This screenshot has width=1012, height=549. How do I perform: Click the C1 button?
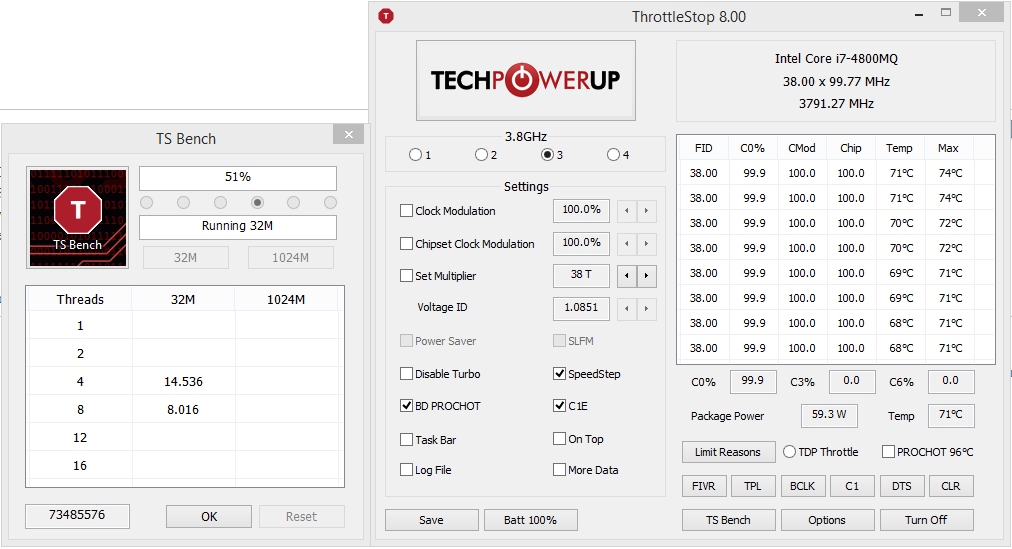[852, 486]
